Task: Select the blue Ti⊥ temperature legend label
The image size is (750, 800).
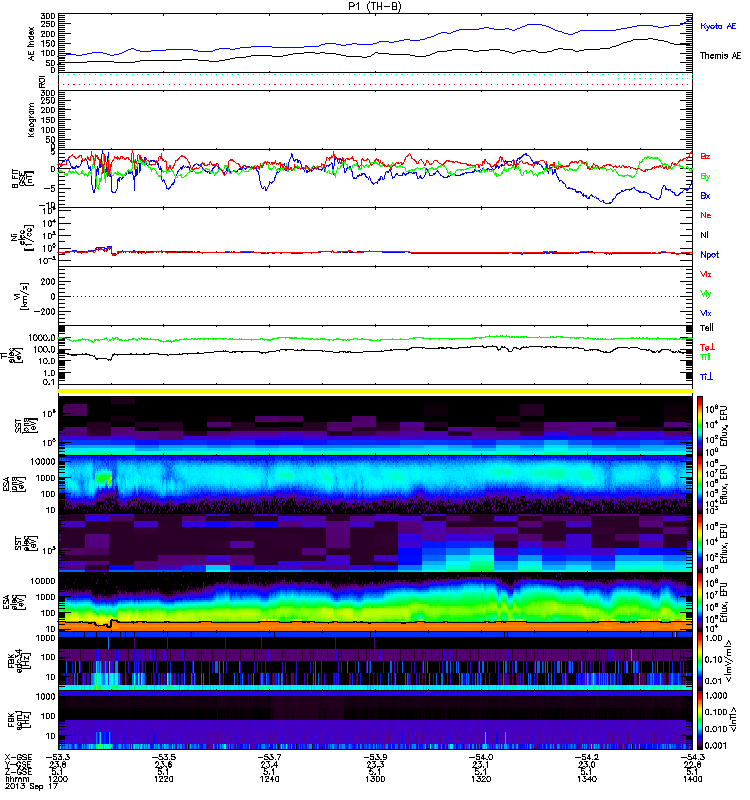Action: tap(706, 377)
